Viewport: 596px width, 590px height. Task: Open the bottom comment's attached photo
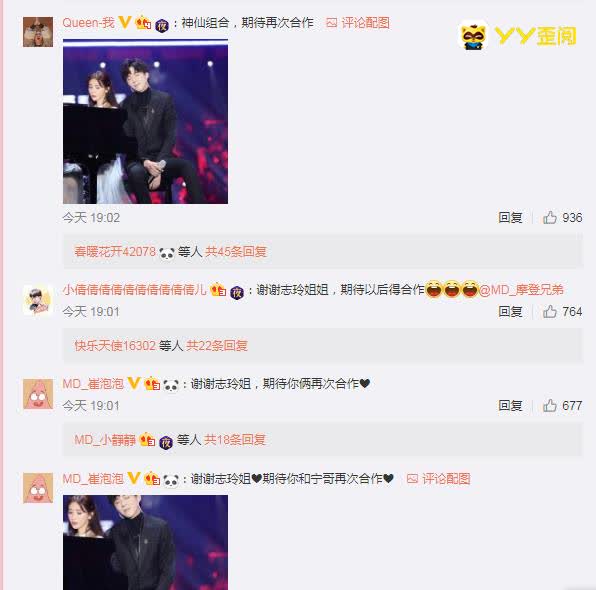146,542
